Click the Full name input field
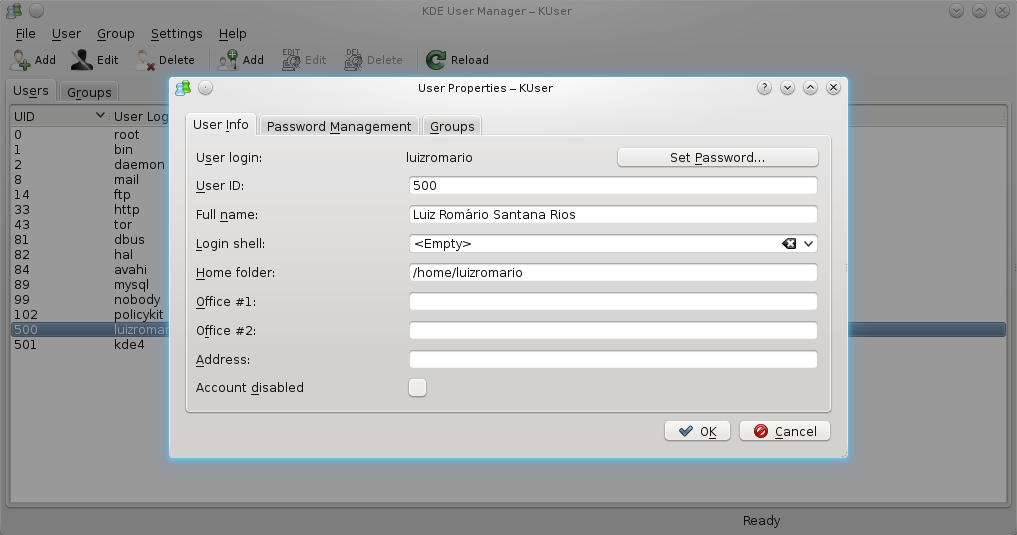Viewport: 1017px width, 535px height. (x=613, y=214)
